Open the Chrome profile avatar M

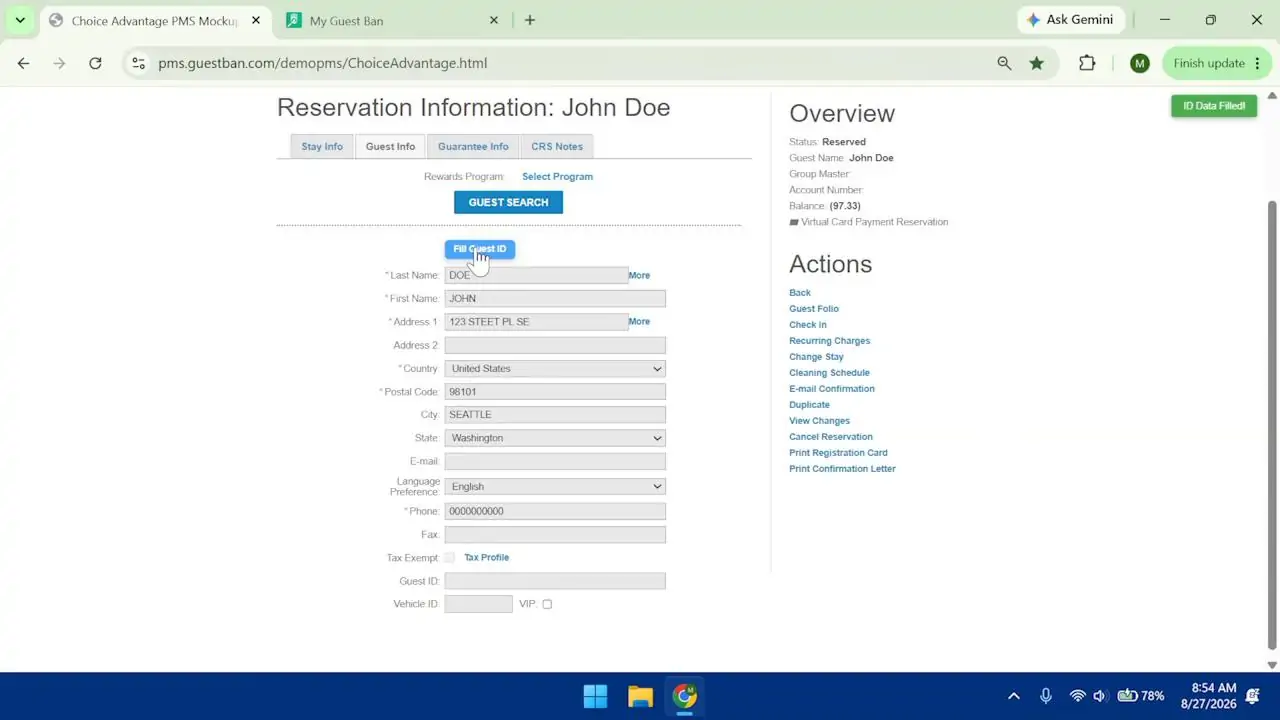[x=1139, y=63]
